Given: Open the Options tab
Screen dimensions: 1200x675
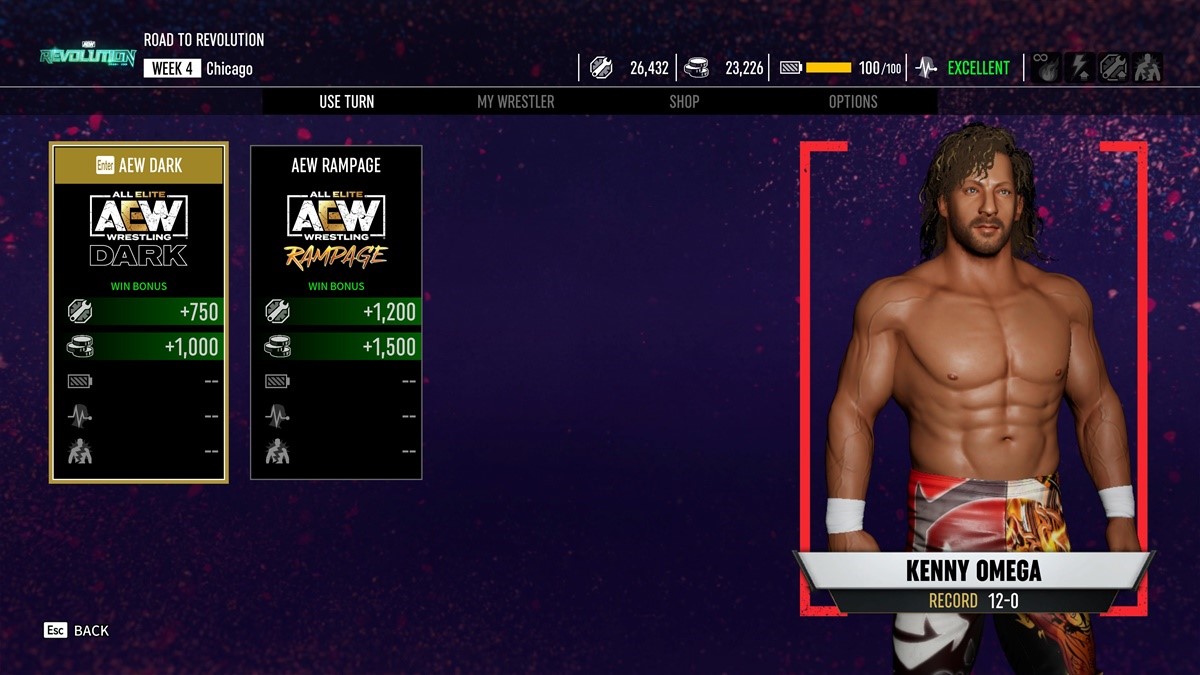Looking at the screenshot, I should 853,101.
